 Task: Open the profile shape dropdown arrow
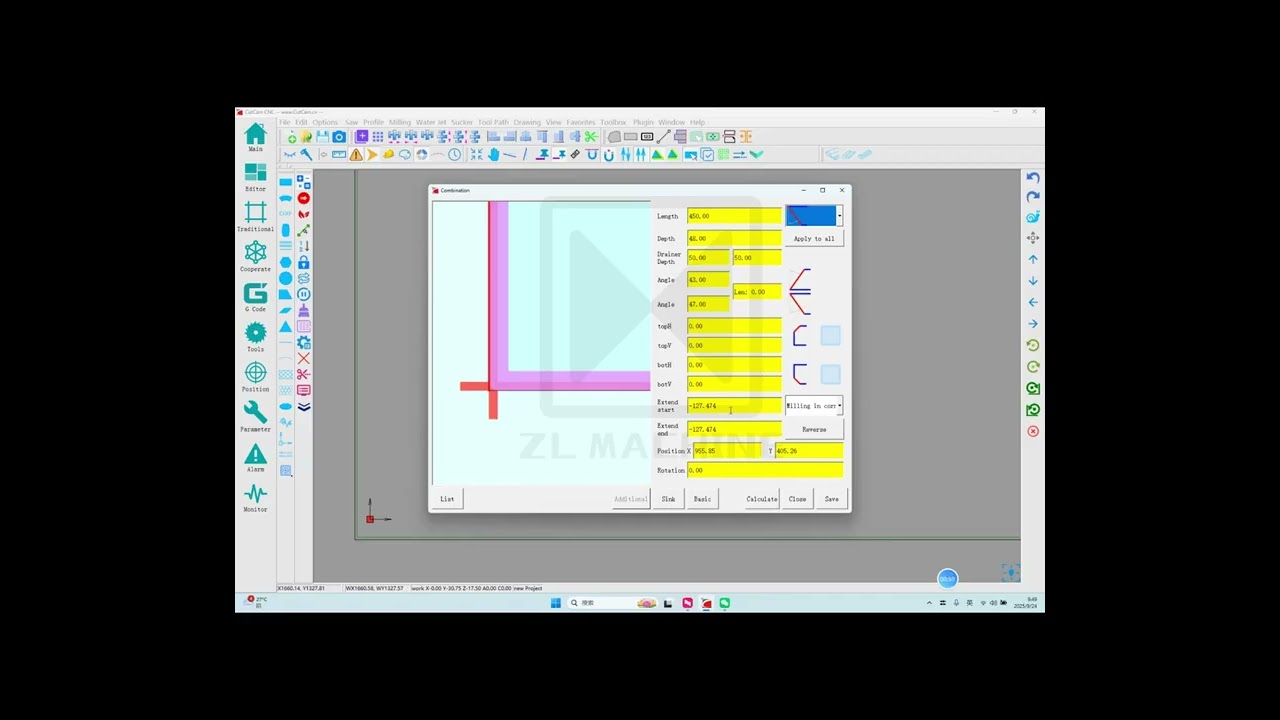(839, 216)
